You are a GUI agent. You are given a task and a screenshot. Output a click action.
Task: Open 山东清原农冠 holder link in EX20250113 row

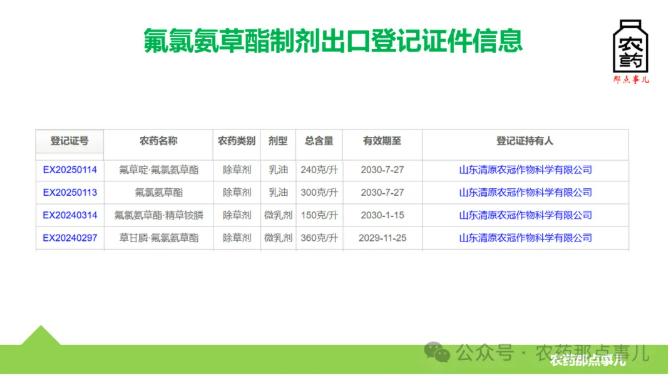525,192
